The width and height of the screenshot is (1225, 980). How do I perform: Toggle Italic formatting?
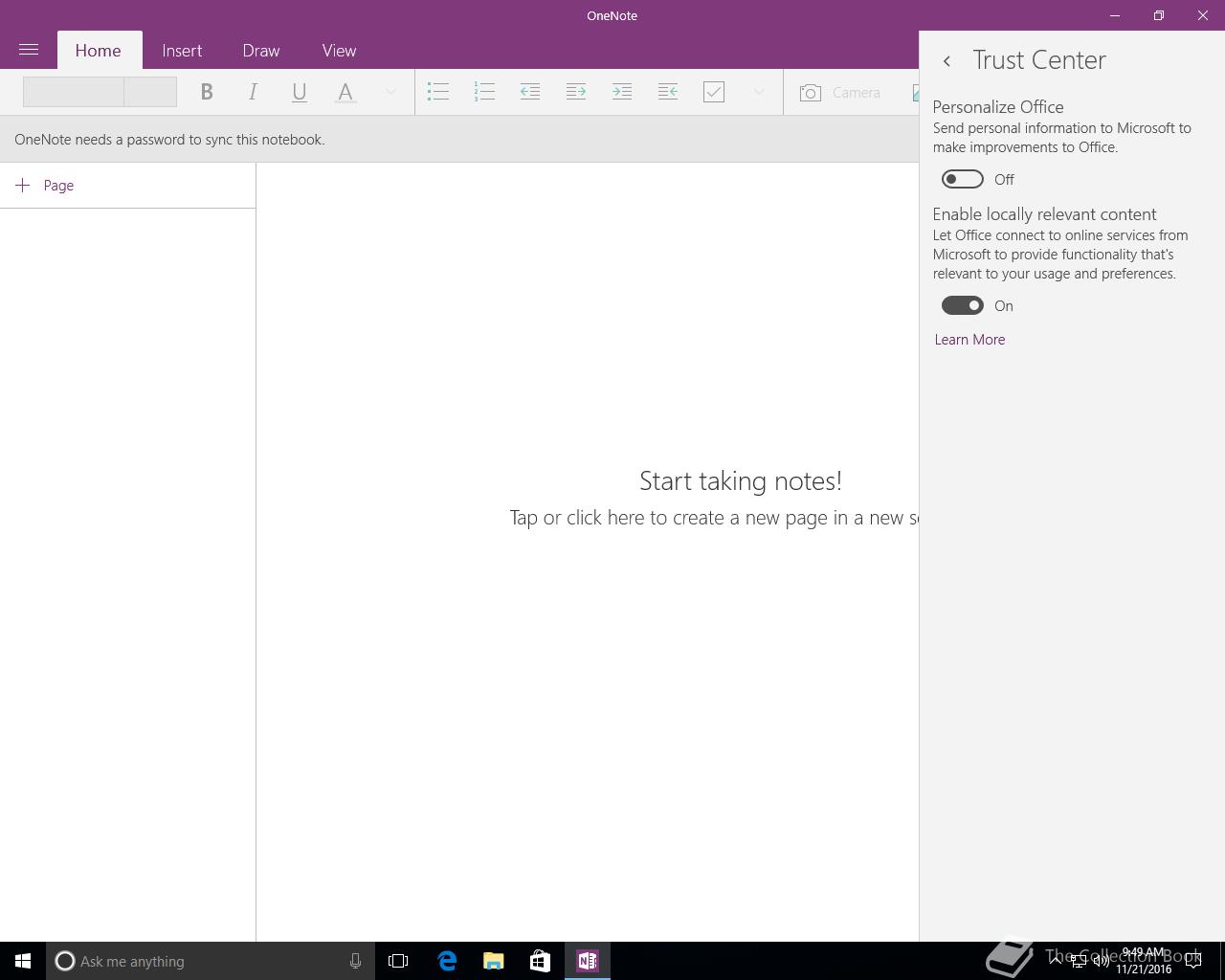point(253,92)
